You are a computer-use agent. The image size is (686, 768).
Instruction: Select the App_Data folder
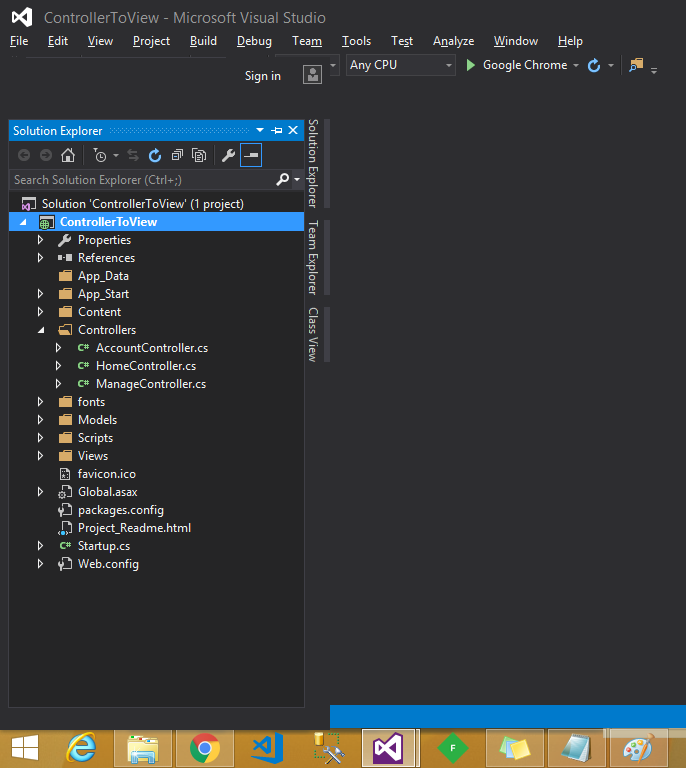(103, 276)
